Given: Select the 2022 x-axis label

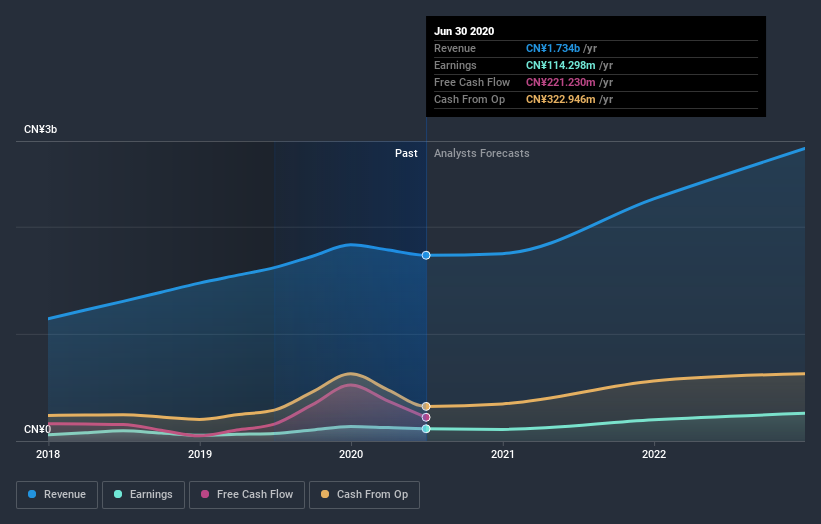Looking at the screenshot, I should (654, 454).
